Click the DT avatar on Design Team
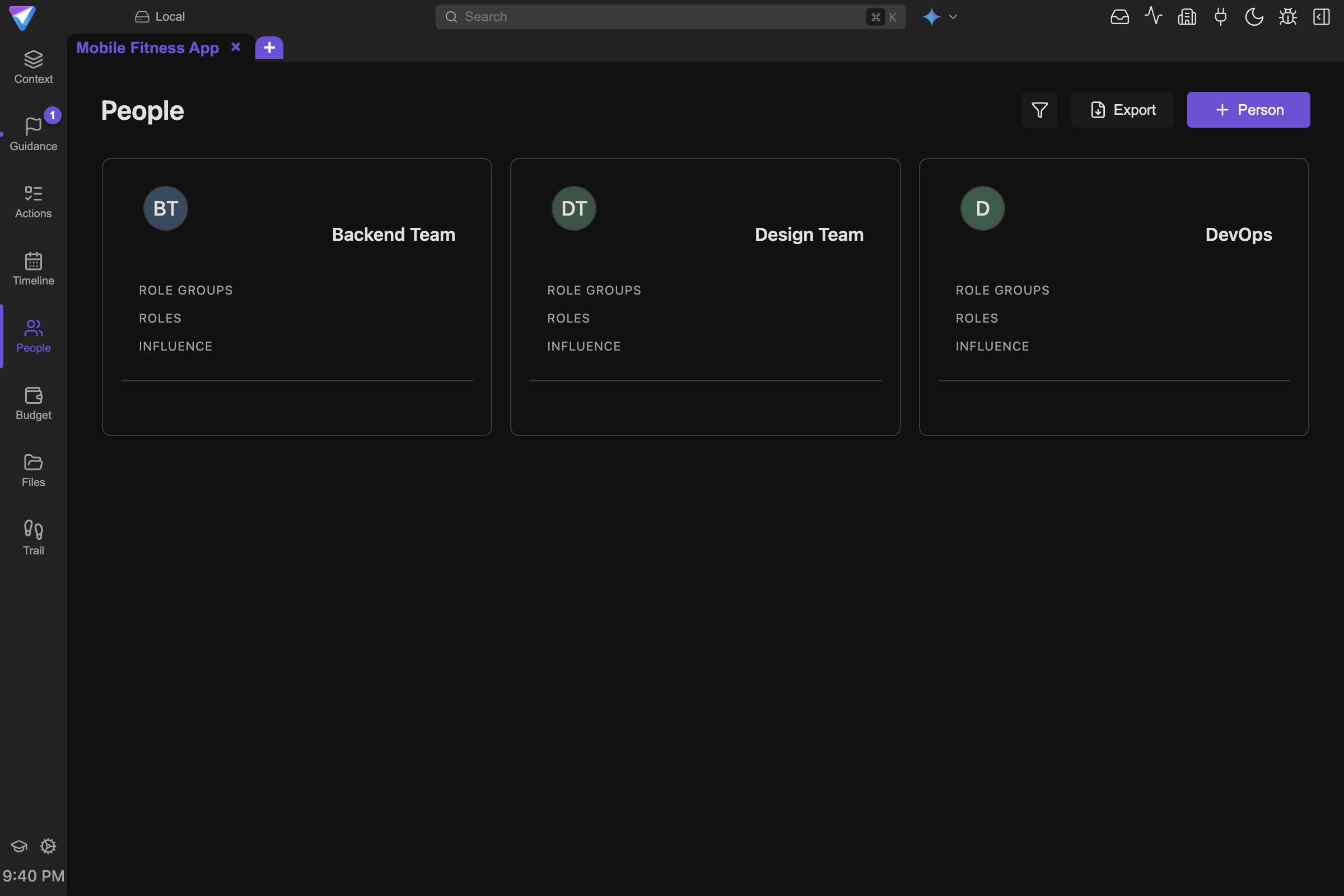The image size is (1344, 896). (x=573, y=208)
